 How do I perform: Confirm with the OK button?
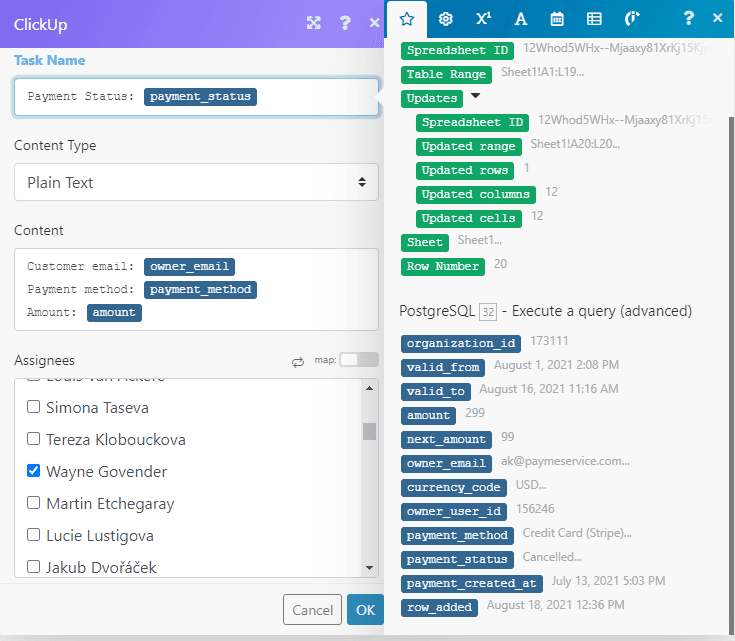click(365, 610)
